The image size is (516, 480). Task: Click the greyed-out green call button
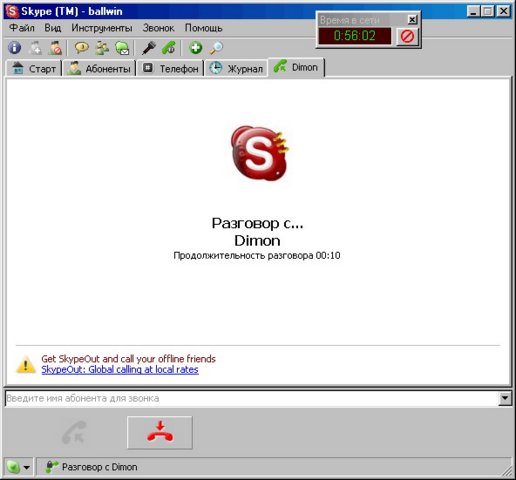(75, 432)
